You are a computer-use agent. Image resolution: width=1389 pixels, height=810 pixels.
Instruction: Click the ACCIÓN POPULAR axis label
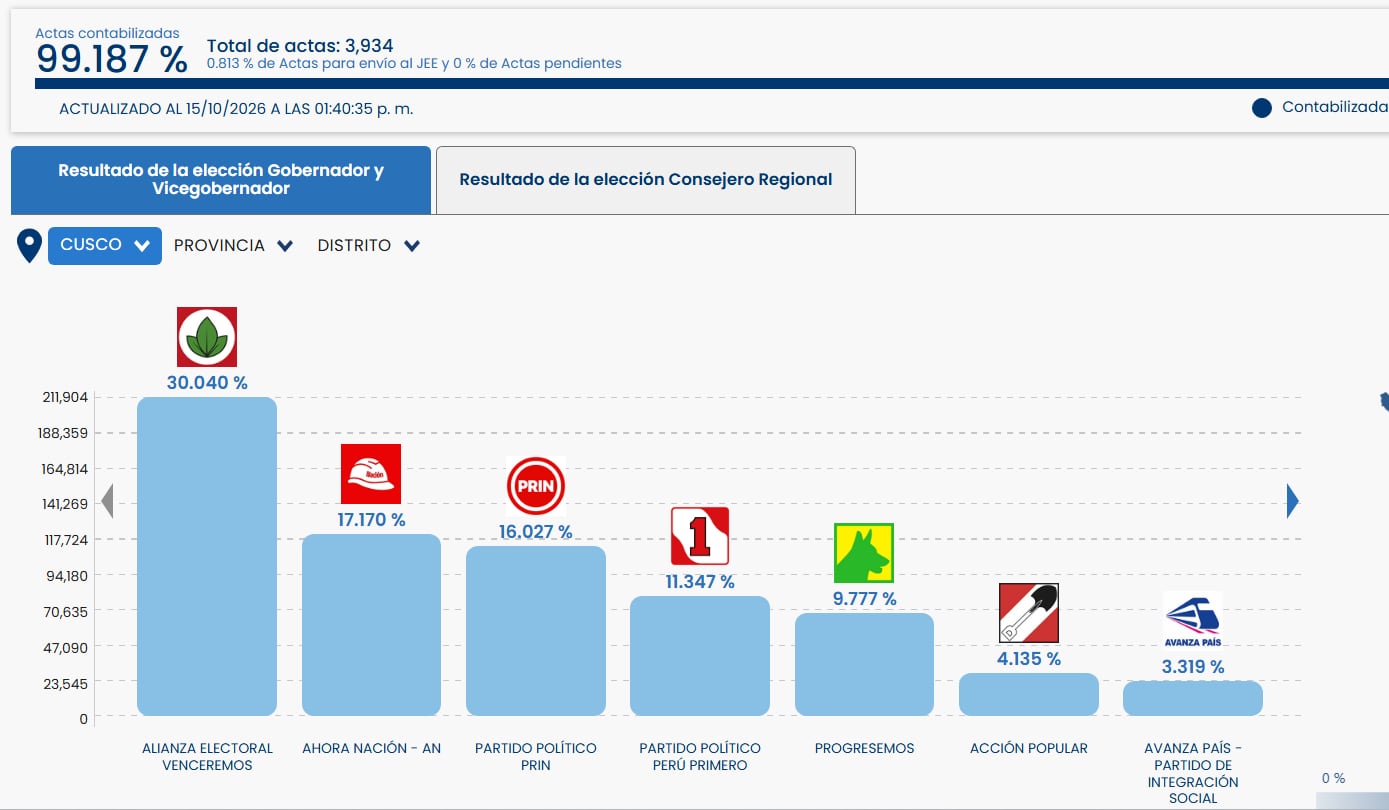[1029, 748]
